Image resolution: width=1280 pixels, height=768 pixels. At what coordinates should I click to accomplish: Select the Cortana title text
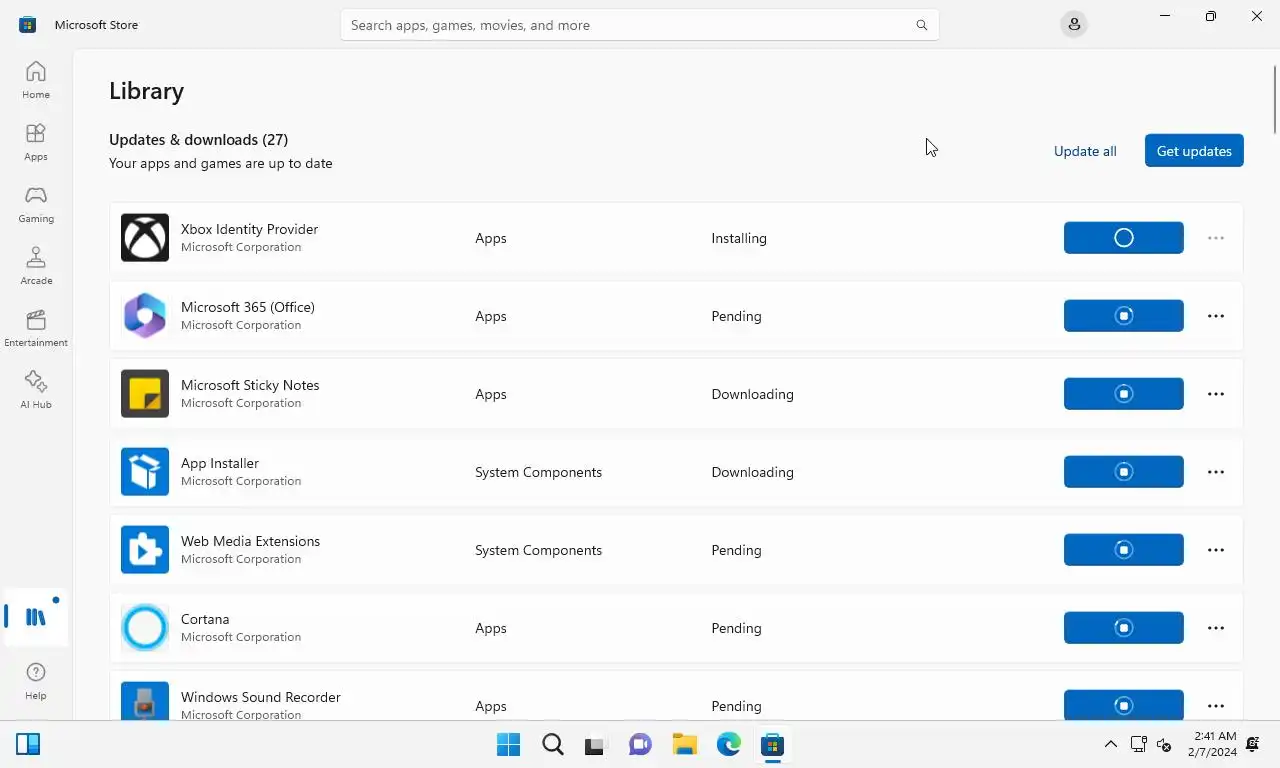point(205,619)
